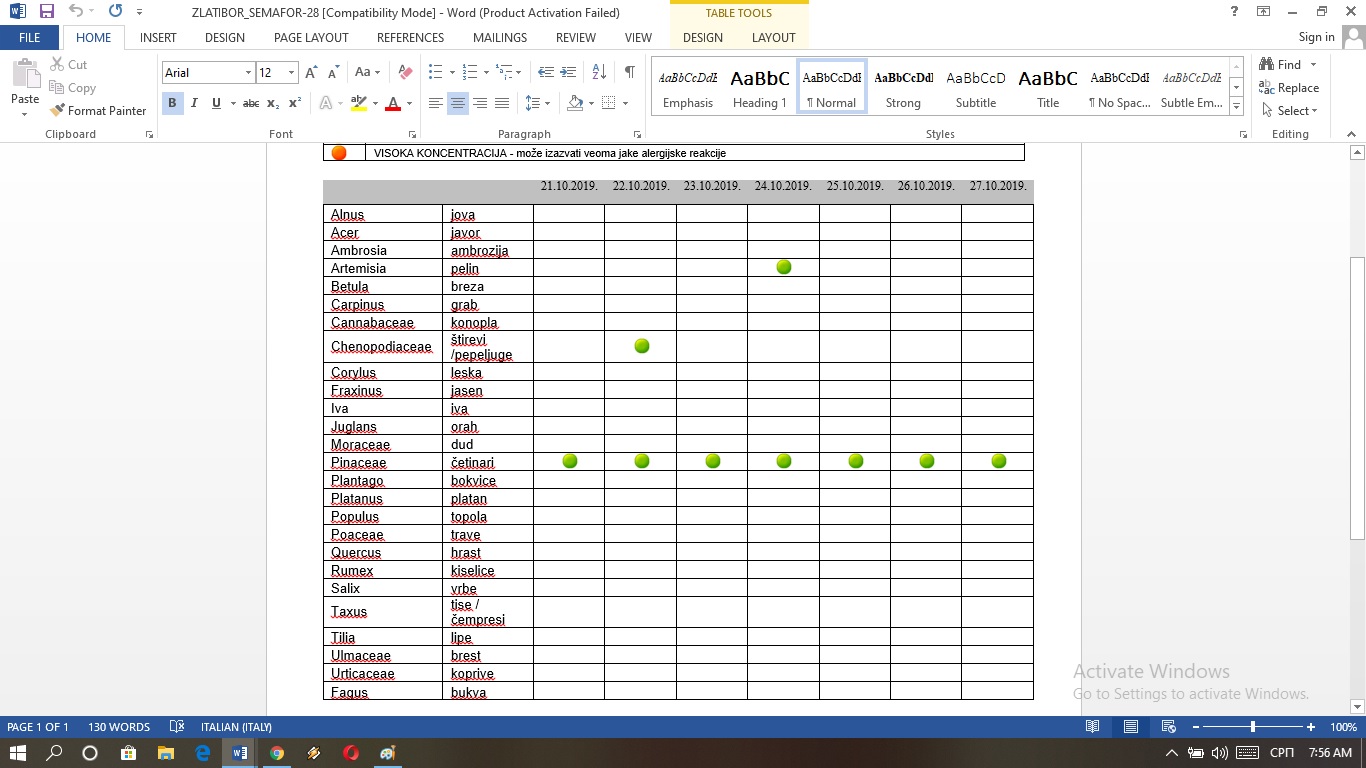Click the font color red swatch button
This screenshot has height=768, width=1366.
coord(393,103)
